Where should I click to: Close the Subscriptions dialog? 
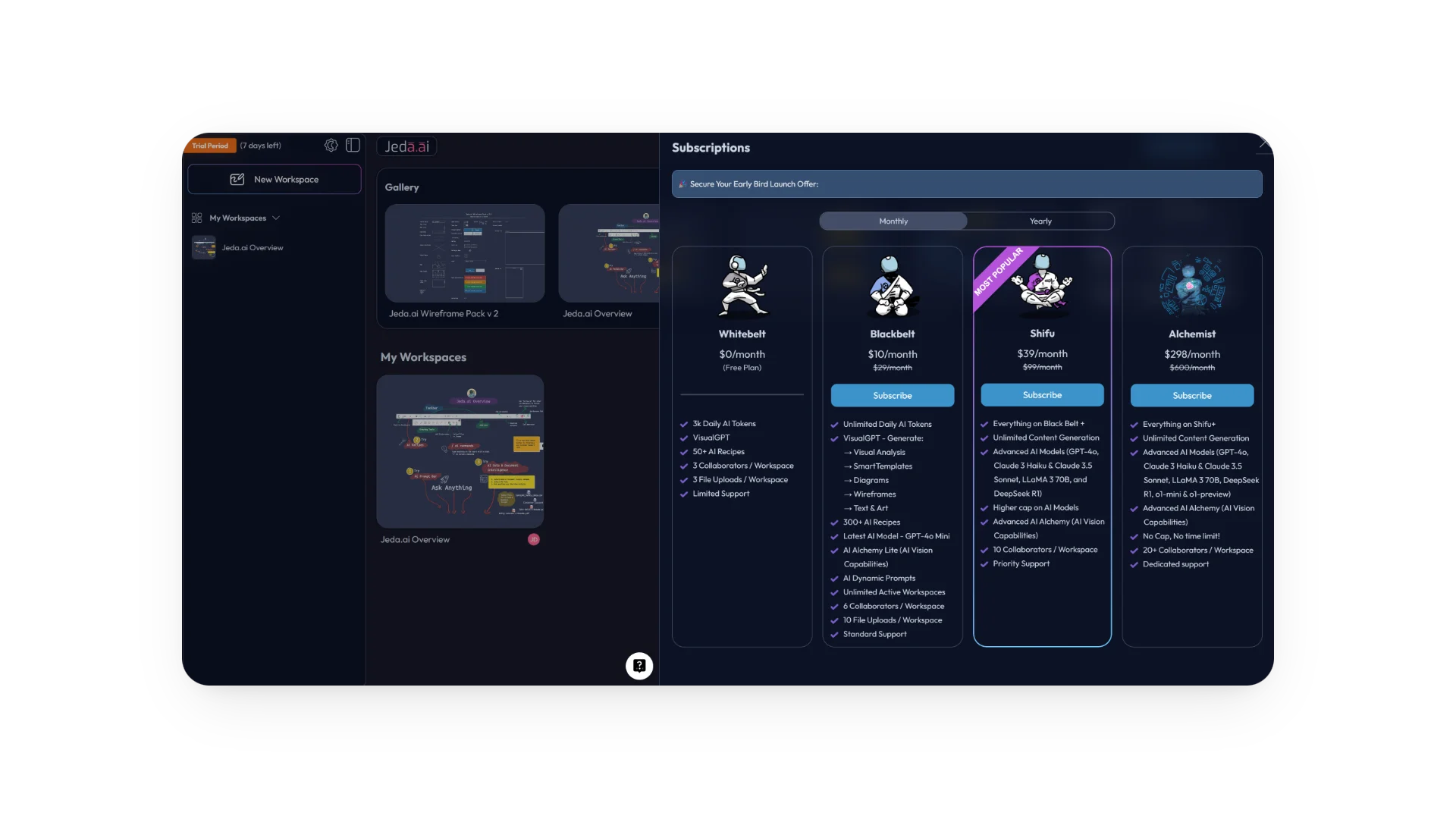[1265, 142]
